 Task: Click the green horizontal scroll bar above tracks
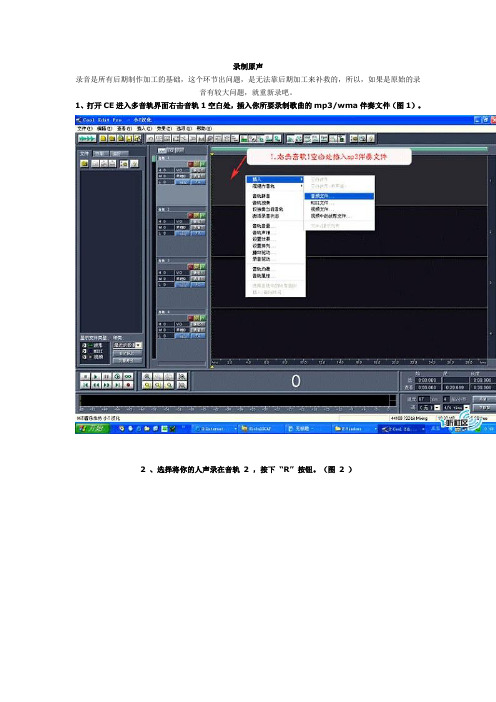point(349,149)
